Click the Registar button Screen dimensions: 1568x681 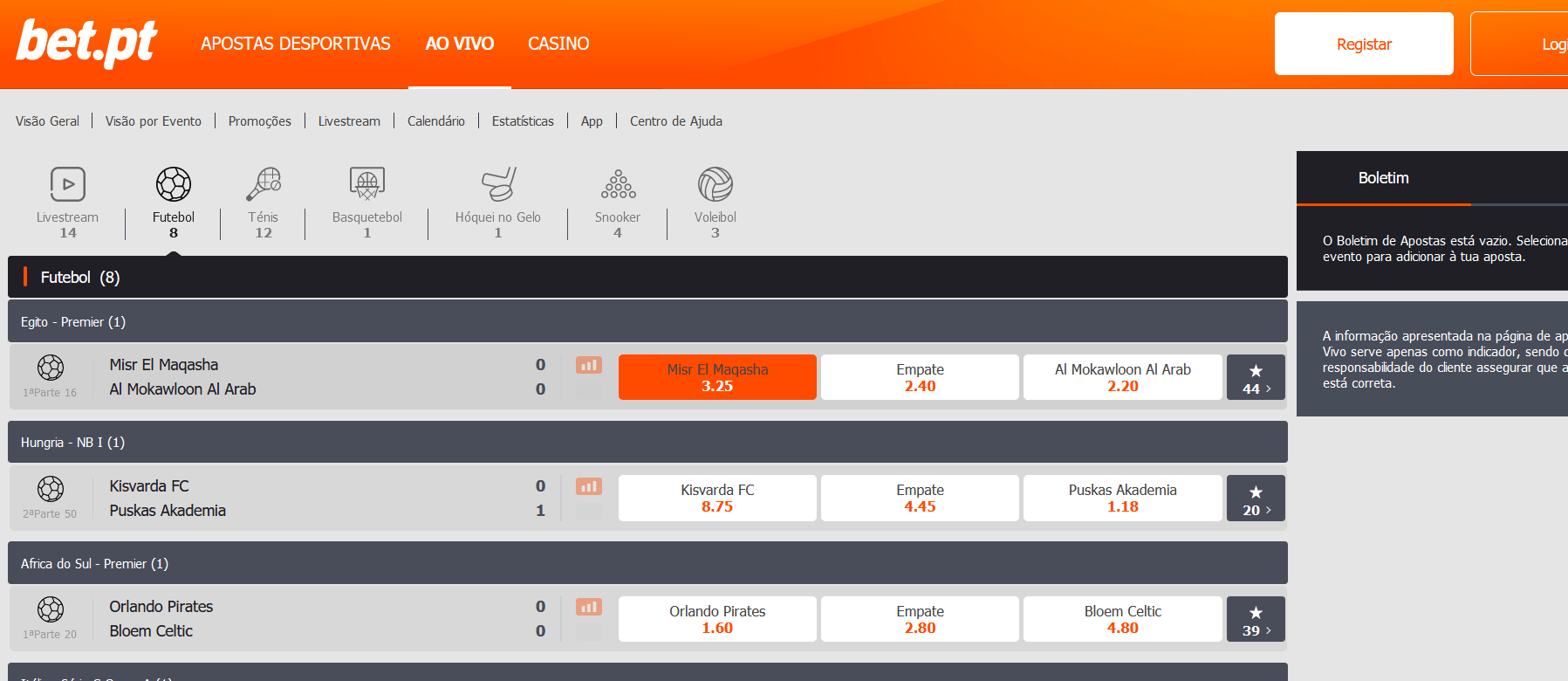1364,44
